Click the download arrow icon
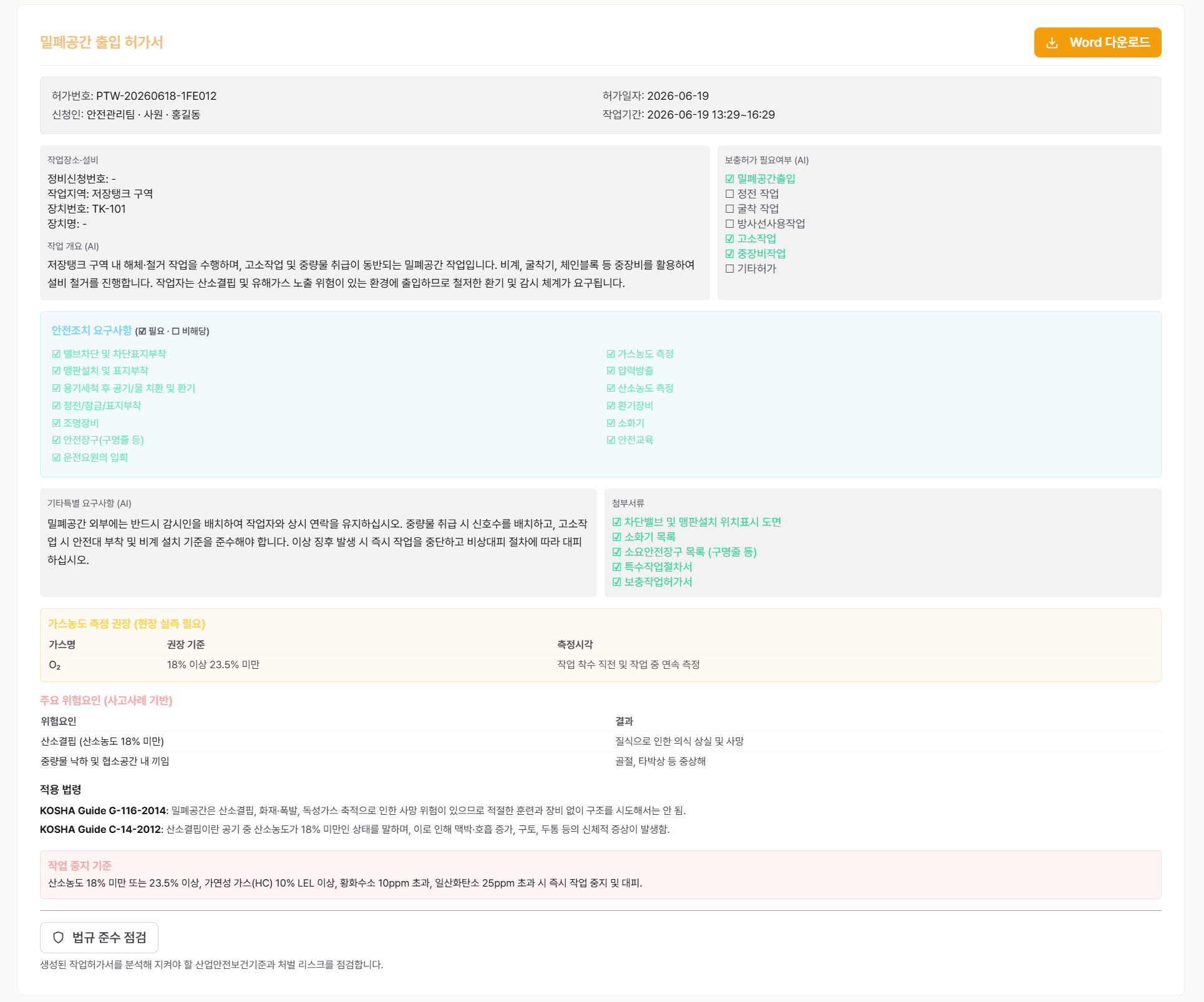The width and height of the screenshot is (1204, 1002). pyautogui.click(x=1052, y=42)
